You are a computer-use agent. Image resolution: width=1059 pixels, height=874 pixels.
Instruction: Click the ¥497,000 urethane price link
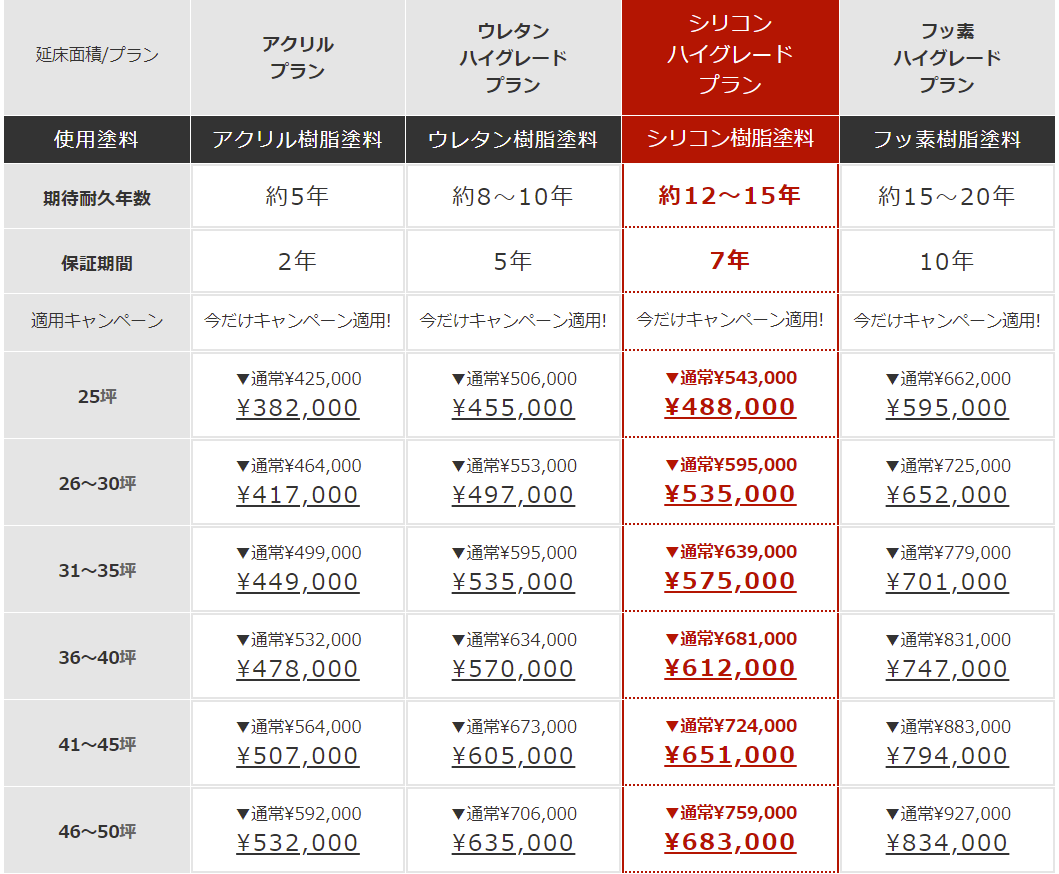[513, 495]
